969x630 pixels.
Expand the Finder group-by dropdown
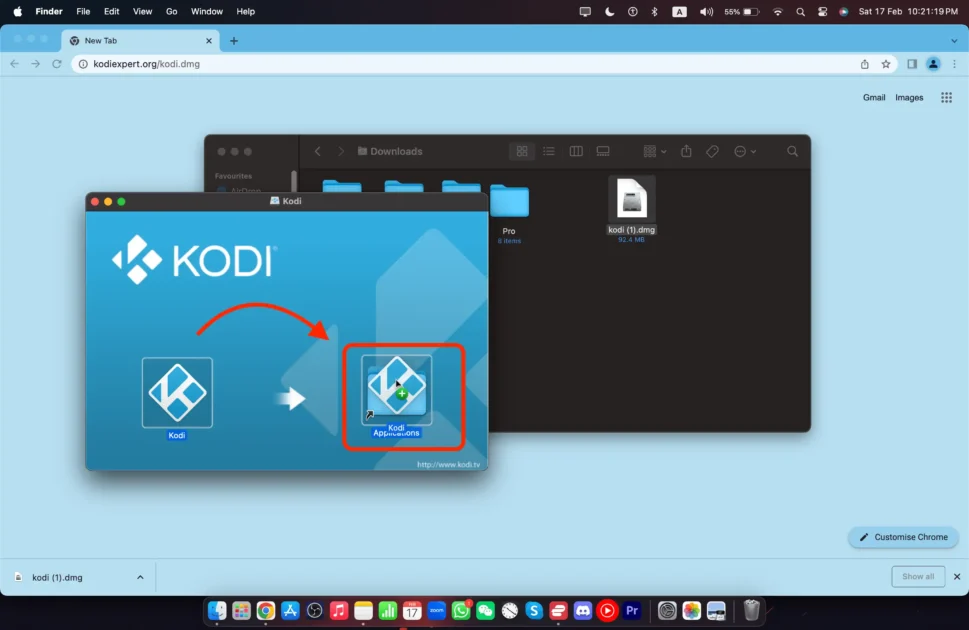tap(655, 151)
